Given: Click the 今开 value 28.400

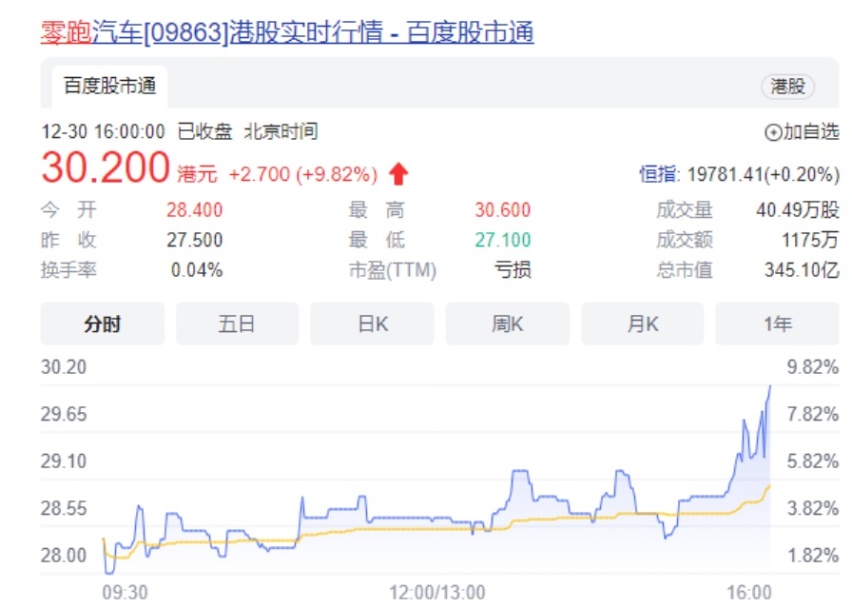Looking at the screenshot, I should (195, 210).
